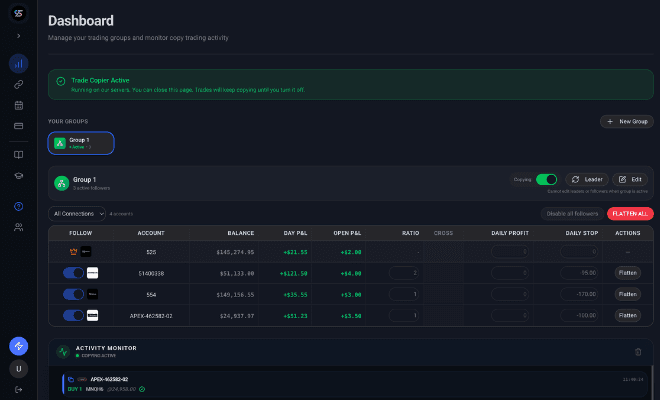Click the broker logo in APEX-462582-02 row

click(x=93, y=315)
